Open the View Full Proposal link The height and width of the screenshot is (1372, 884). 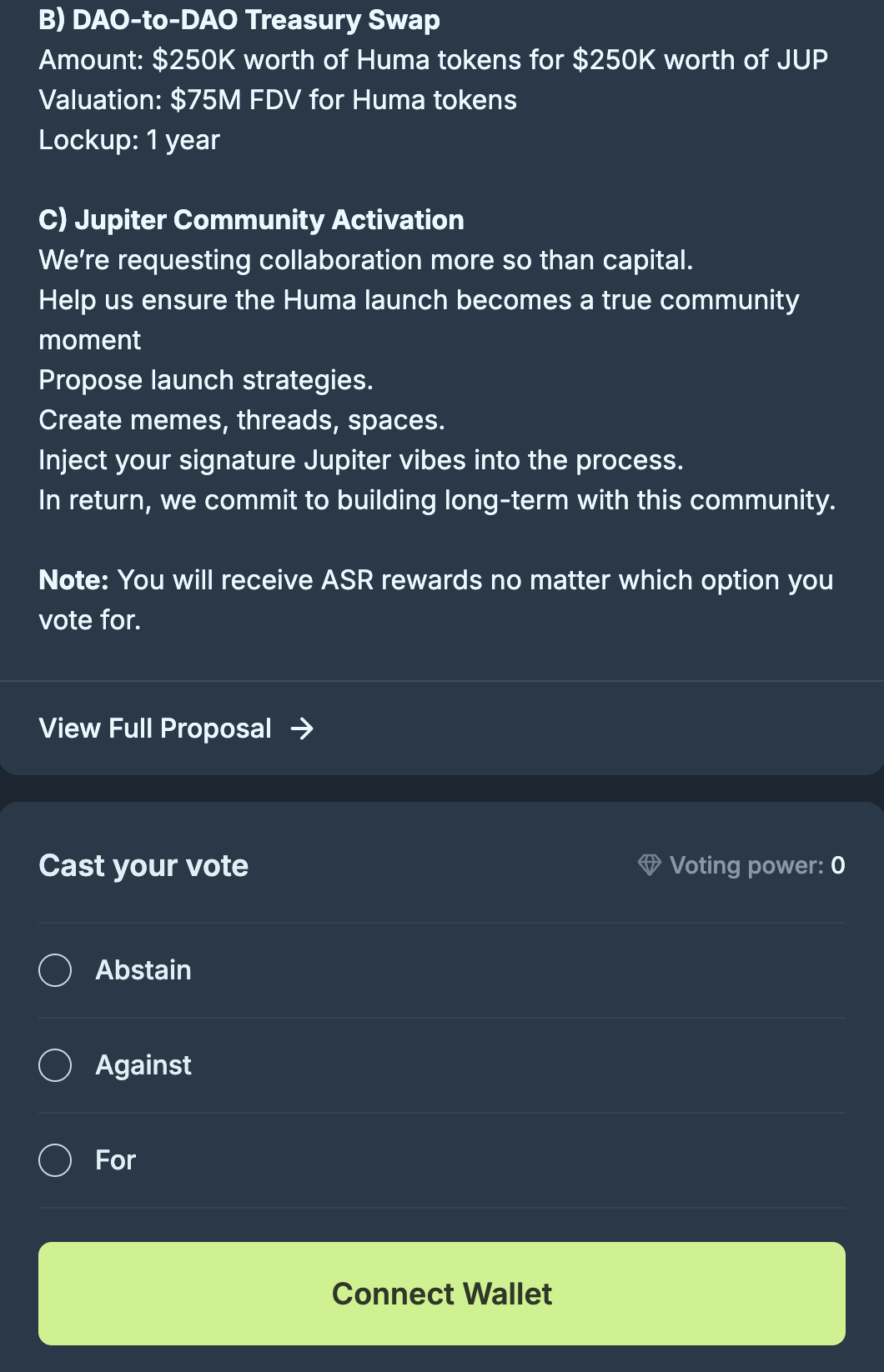coord(155,729)
